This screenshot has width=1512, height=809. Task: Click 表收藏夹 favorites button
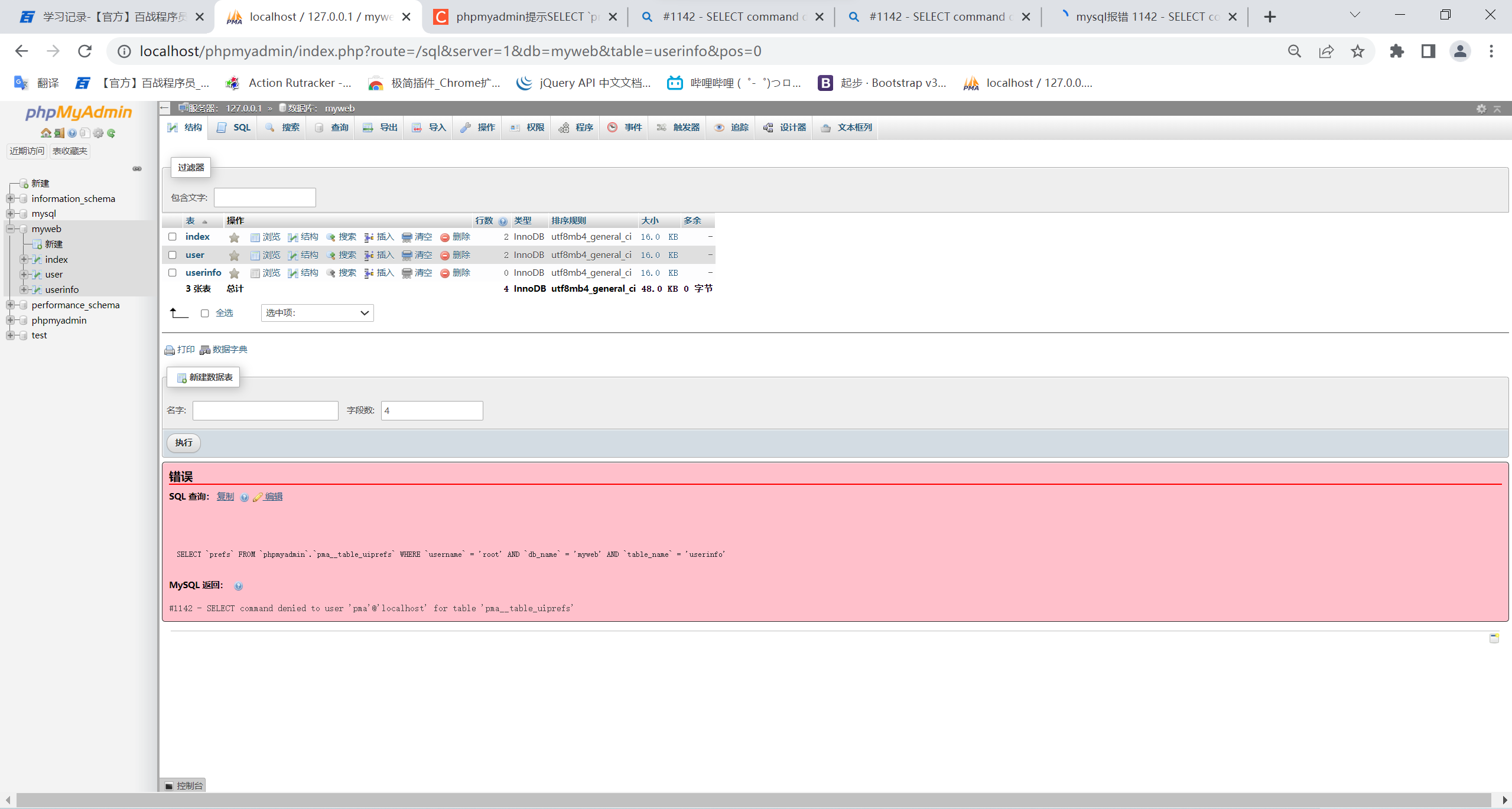point(70,151)
